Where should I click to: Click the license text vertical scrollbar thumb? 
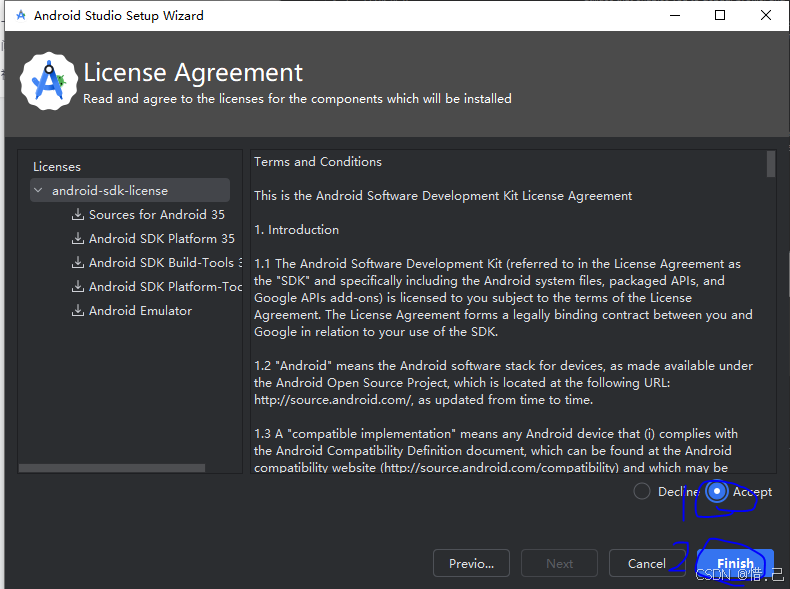(x=770, y=164)
